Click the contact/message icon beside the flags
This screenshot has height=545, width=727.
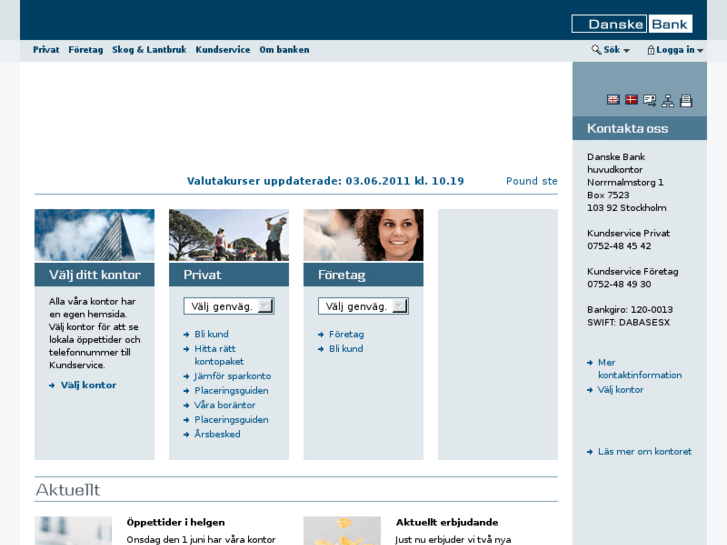(x=650, y=100)
